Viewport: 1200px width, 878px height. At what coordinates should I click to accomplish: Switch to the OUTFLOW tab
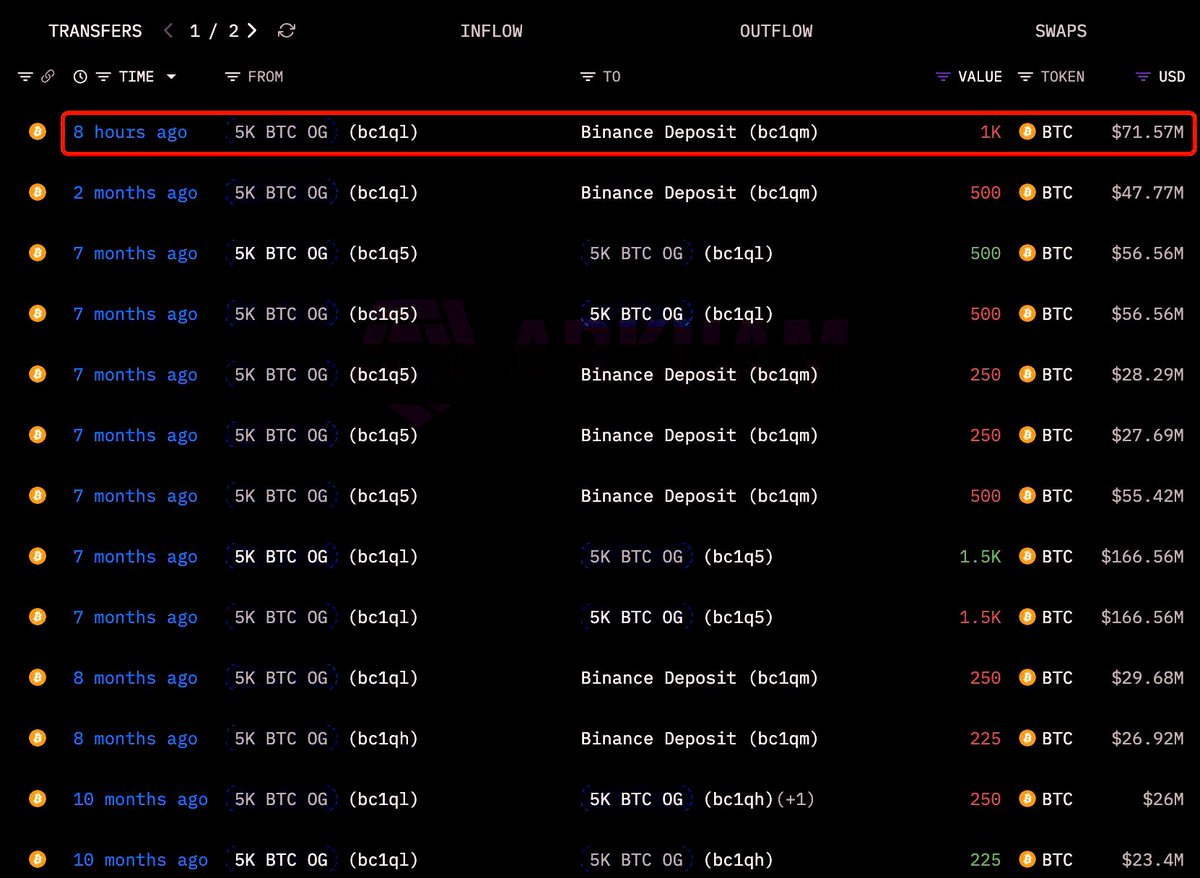tap(776, 31)
